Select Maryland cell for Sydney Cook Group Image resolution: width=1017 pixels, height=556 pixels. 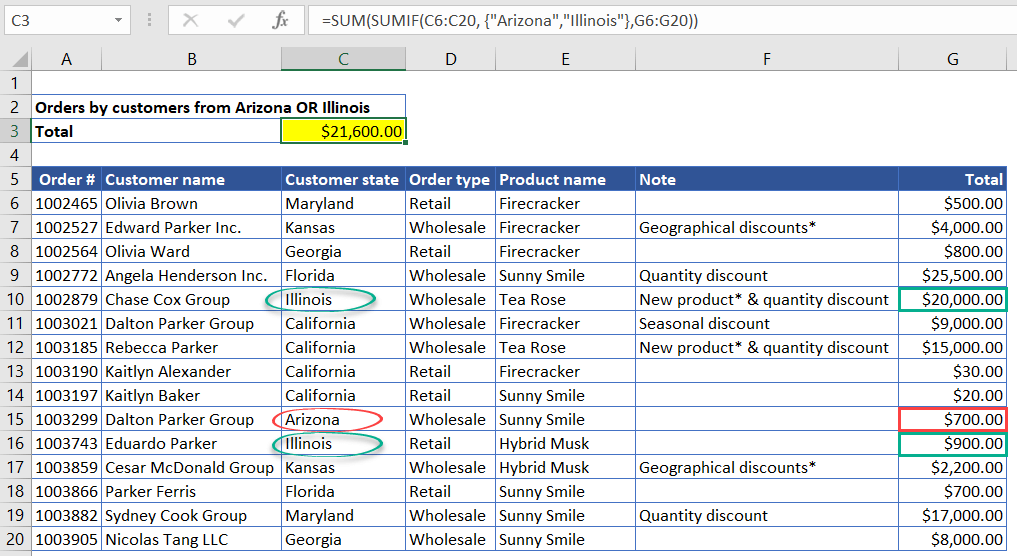[343, 516]
